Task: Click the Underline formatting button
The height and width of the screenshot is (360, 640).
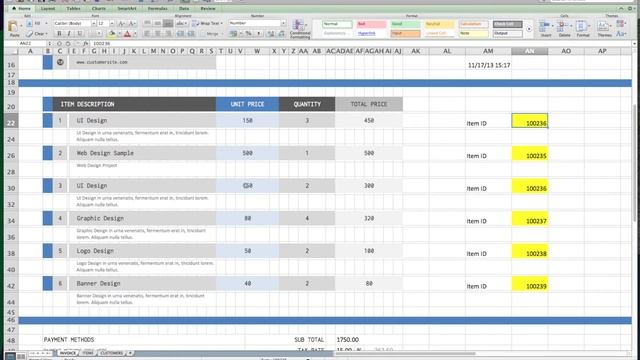Action: pos(80,33)
